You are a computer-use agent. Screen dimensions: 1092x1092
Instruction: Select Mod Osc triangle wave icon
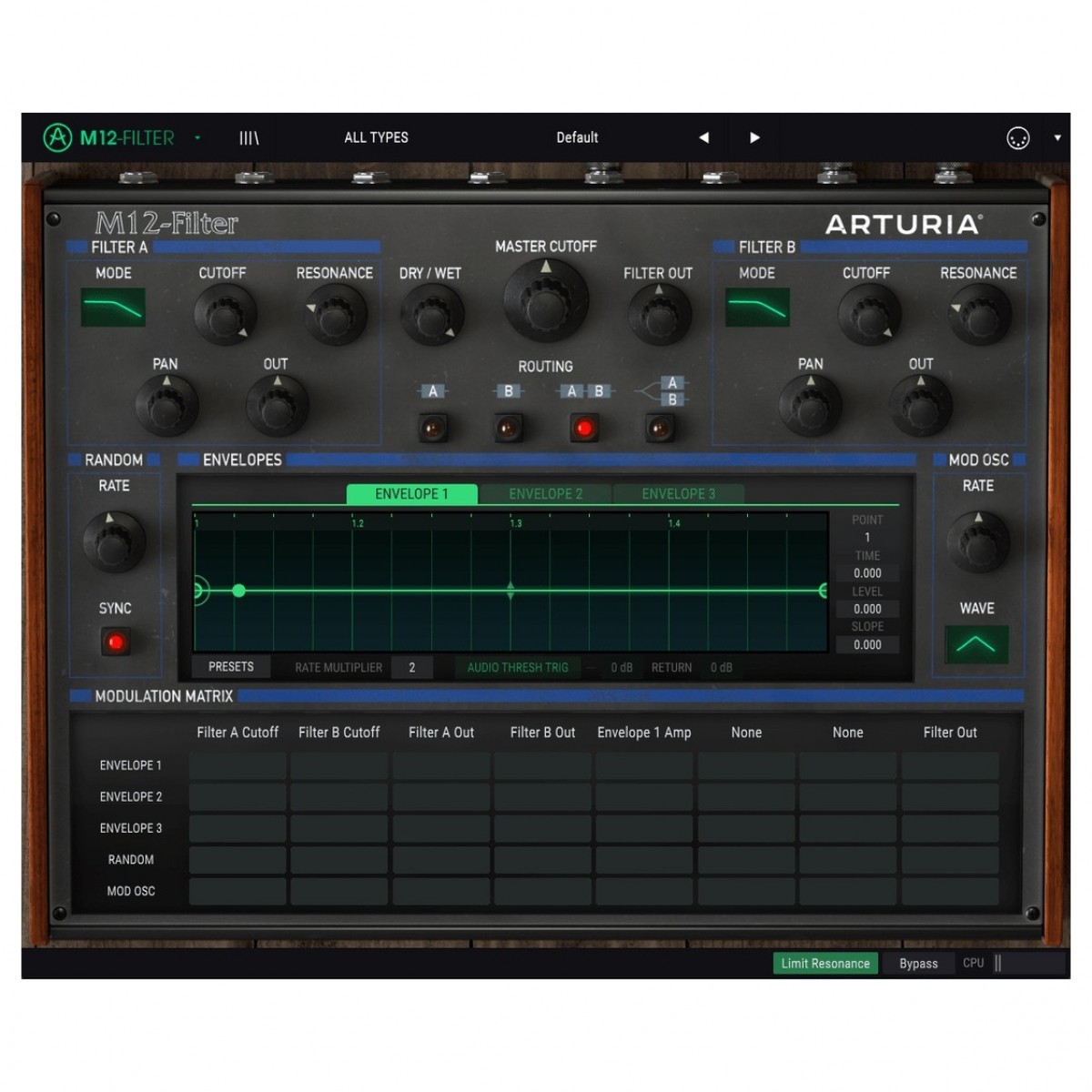(976, 644)
